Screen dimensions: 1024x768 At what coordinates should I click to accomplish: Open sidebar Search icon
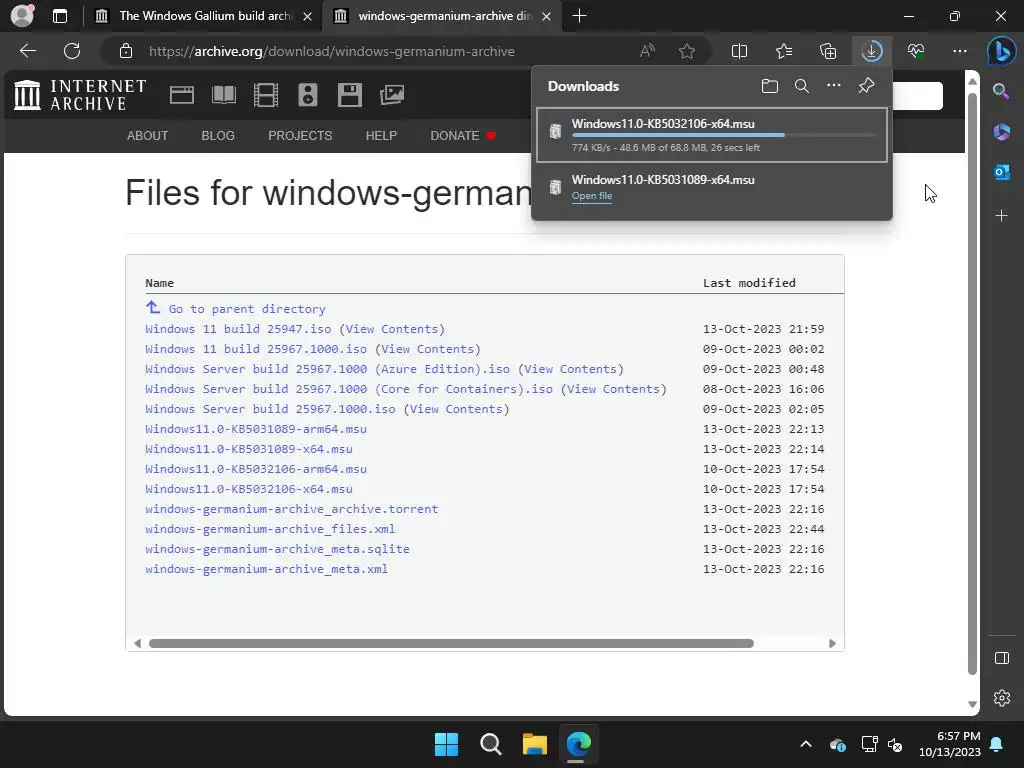(x=1001, y=91)
